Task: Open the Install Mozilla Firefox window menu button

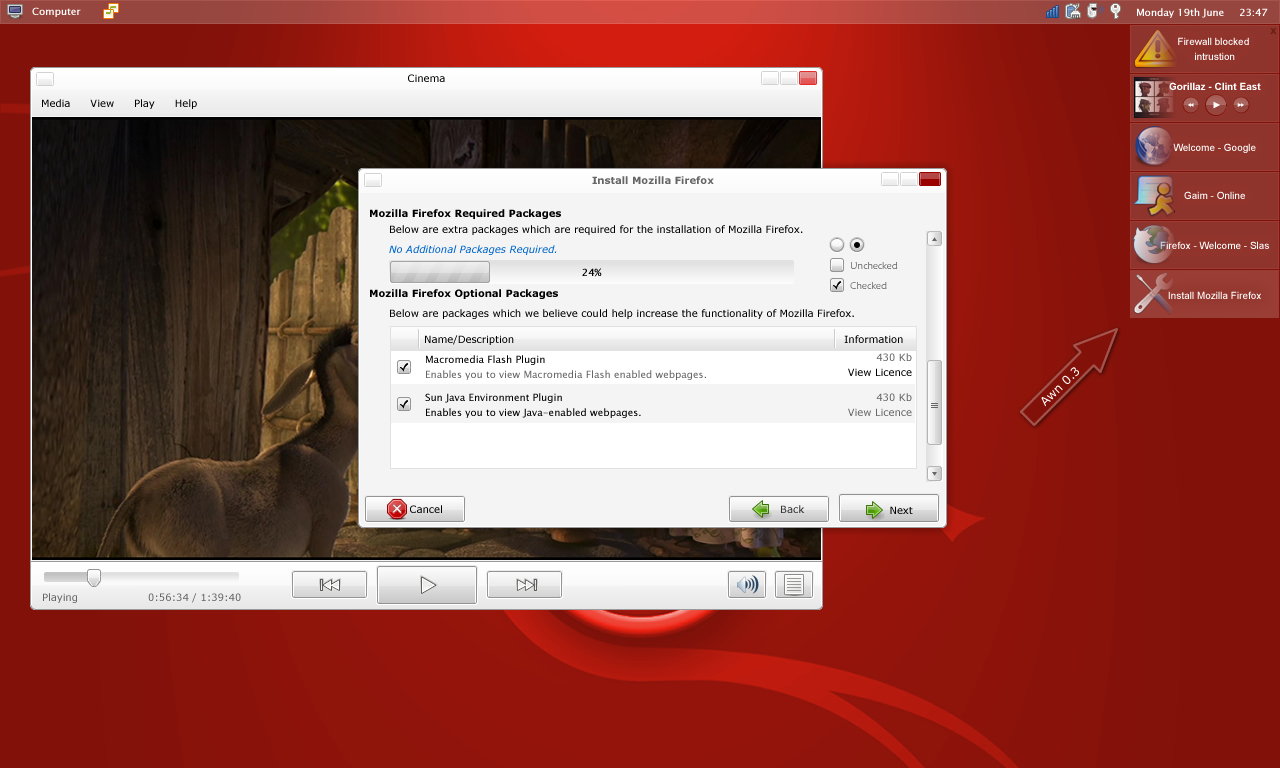Action: (373, 180)
